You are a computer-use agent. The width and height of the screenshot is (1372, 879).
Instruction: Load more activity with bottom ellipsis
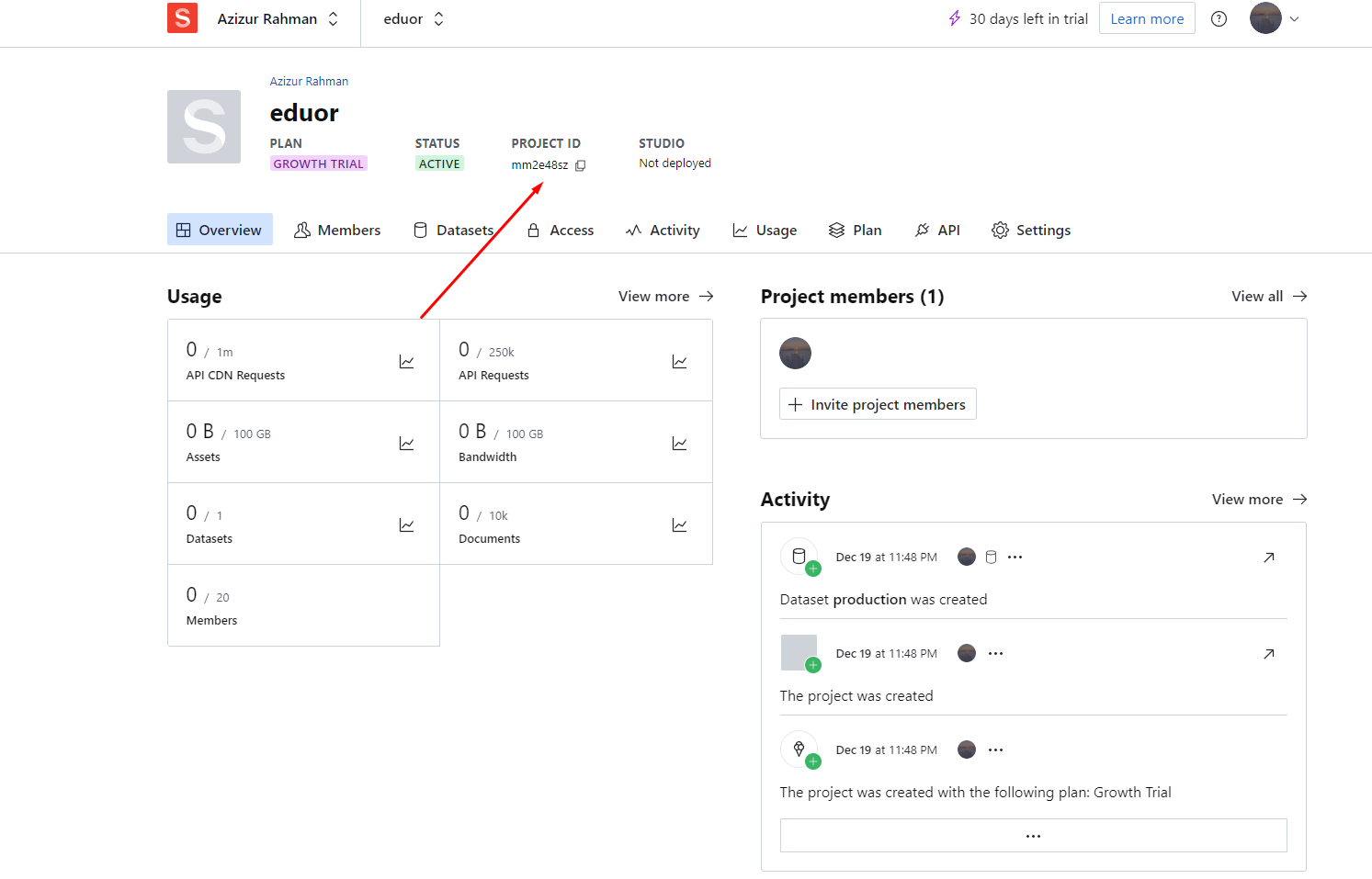tap(1033, 836)
